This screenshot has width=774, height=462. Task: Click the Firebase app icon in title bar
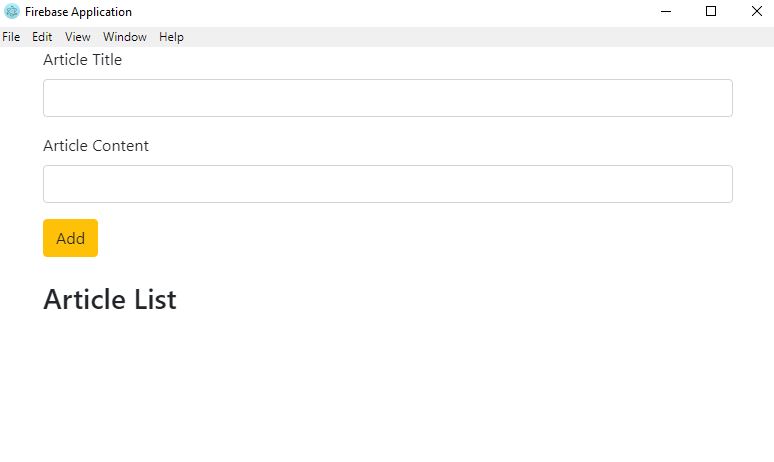pos(12,12)
